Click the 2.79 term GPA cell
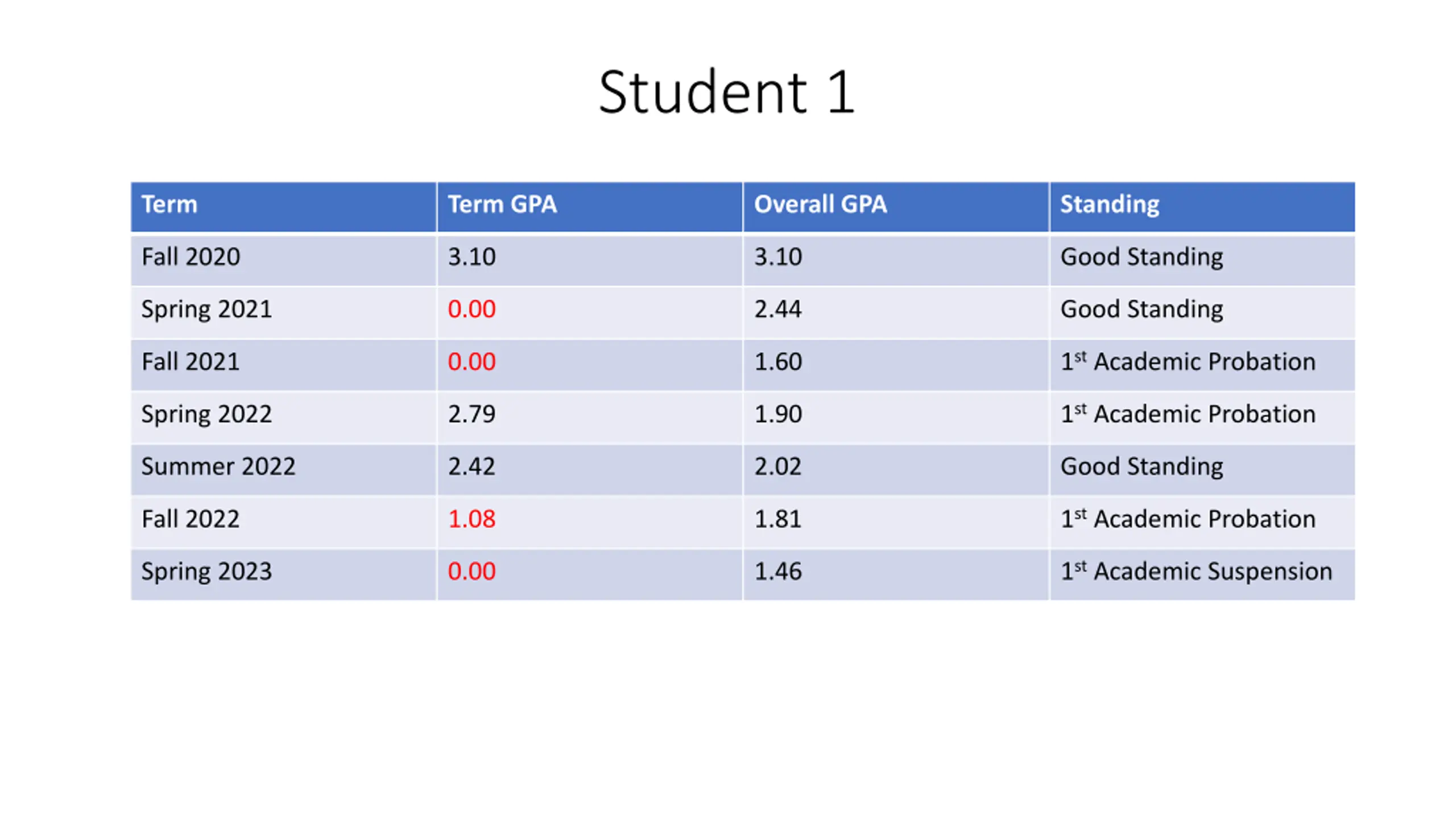 tap(589, 417)
